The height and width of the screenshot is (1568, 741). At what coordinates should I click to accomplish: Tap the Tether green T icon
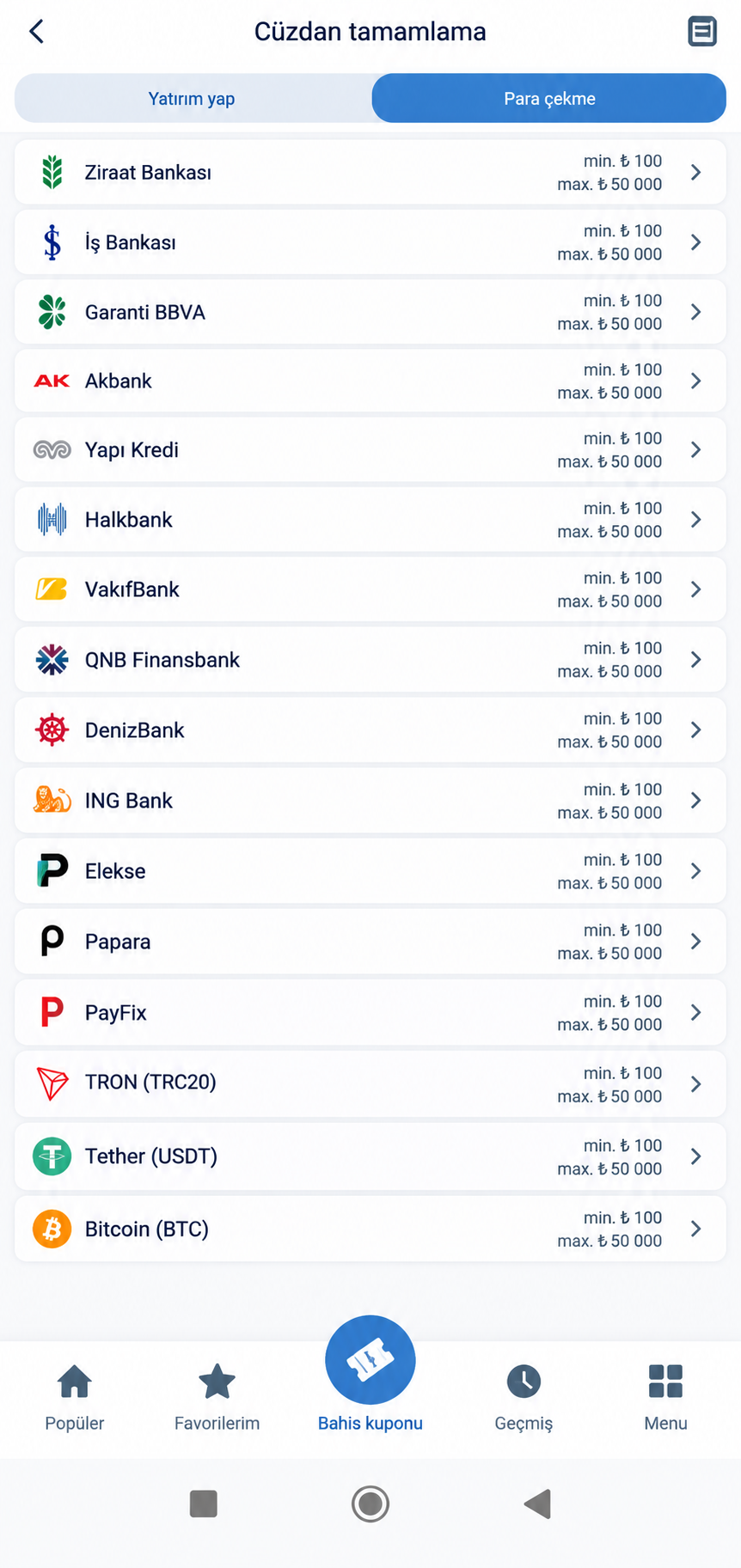[52, 1156]
